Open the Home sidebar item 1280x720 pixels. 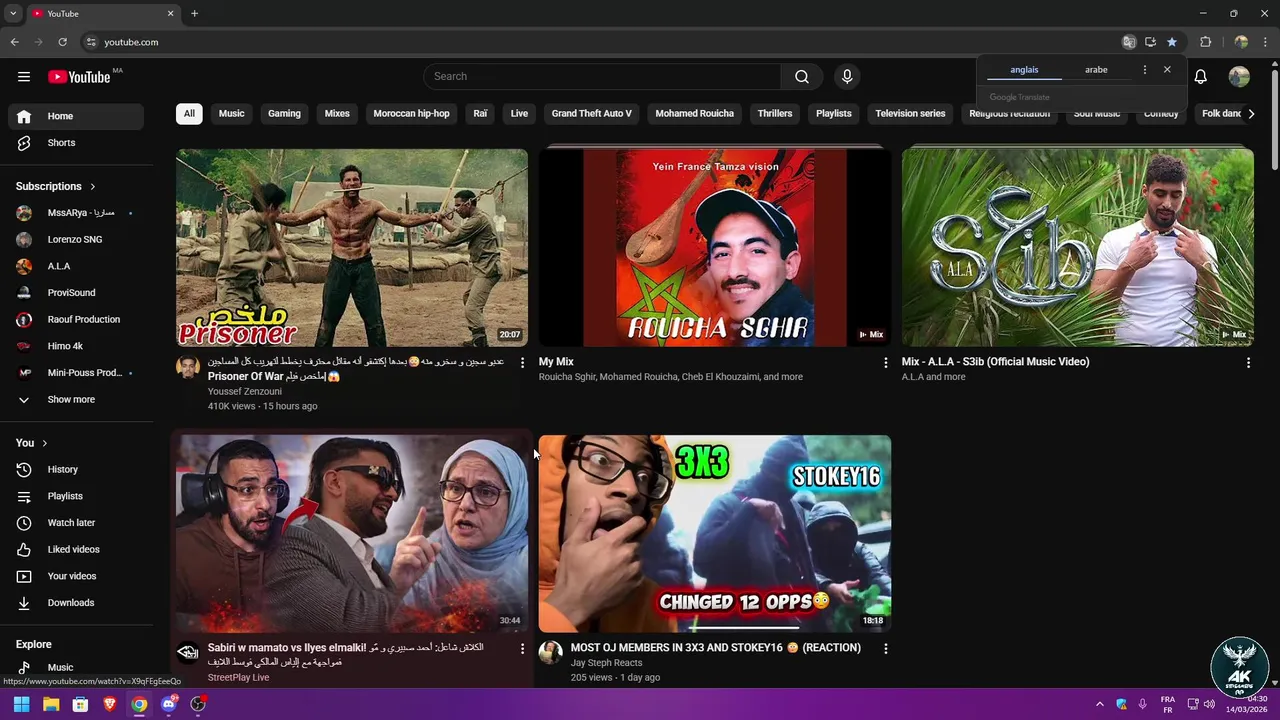pos(76,116)
